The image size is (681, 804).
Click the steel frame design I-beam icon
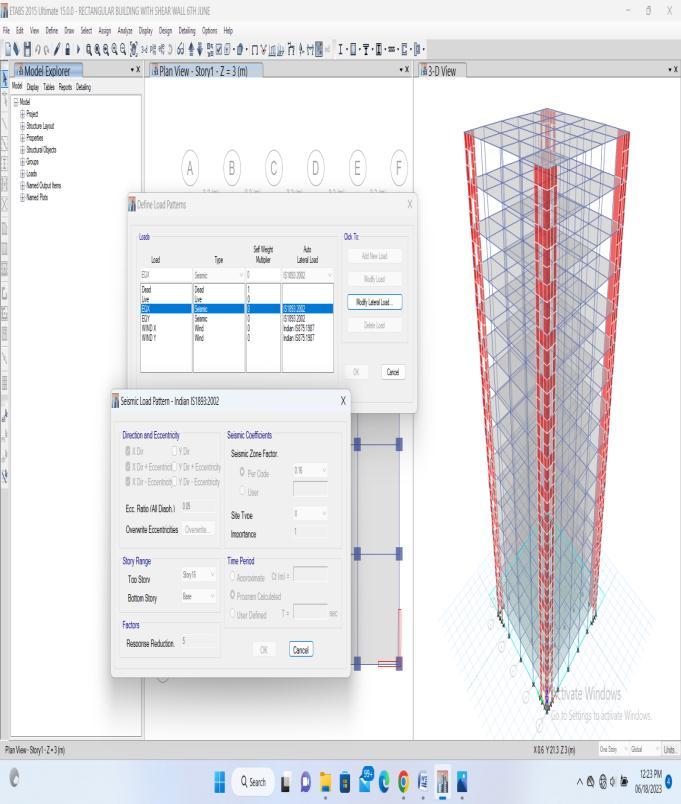pyautogui.click(x=340, y=50)
